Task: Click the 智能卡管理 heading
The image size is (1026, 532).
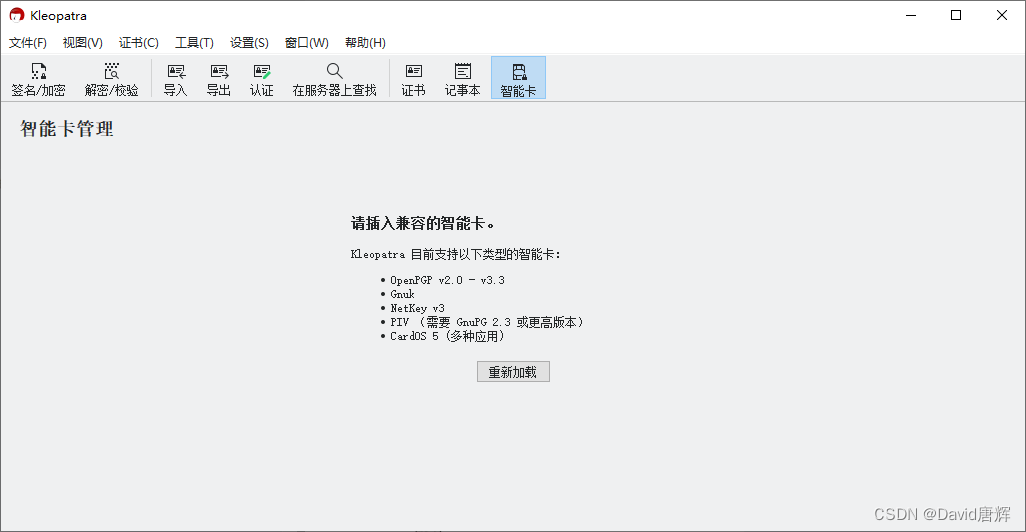Action: coord(67,129)
